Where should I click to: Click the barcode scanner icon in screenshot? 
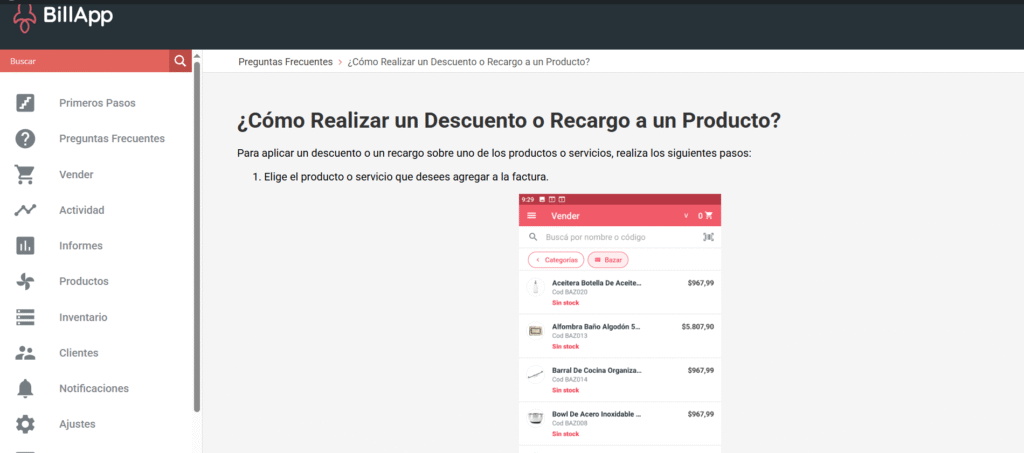708,237
